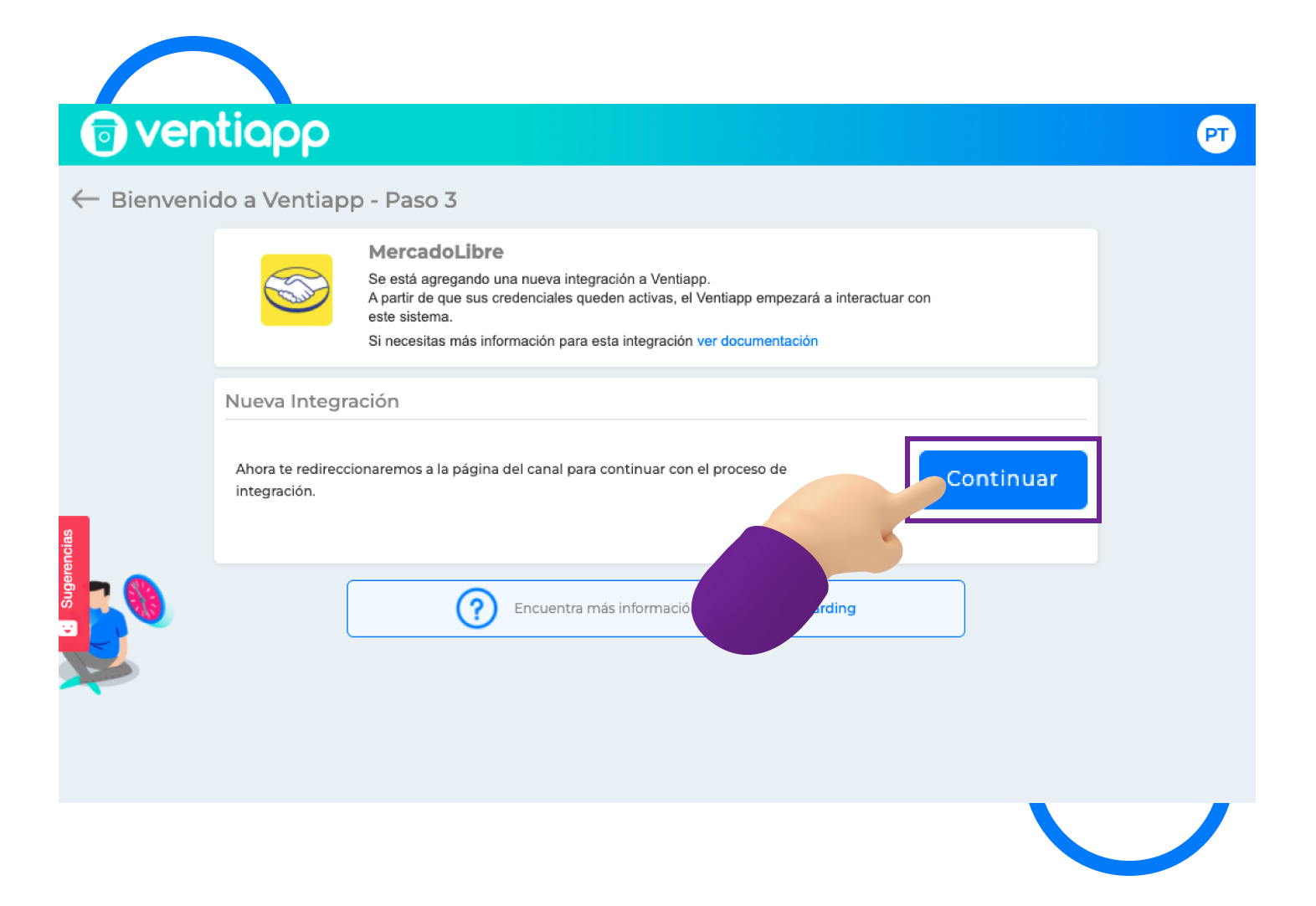Click the MercadoLibre heading text

(x=436, y=252)
